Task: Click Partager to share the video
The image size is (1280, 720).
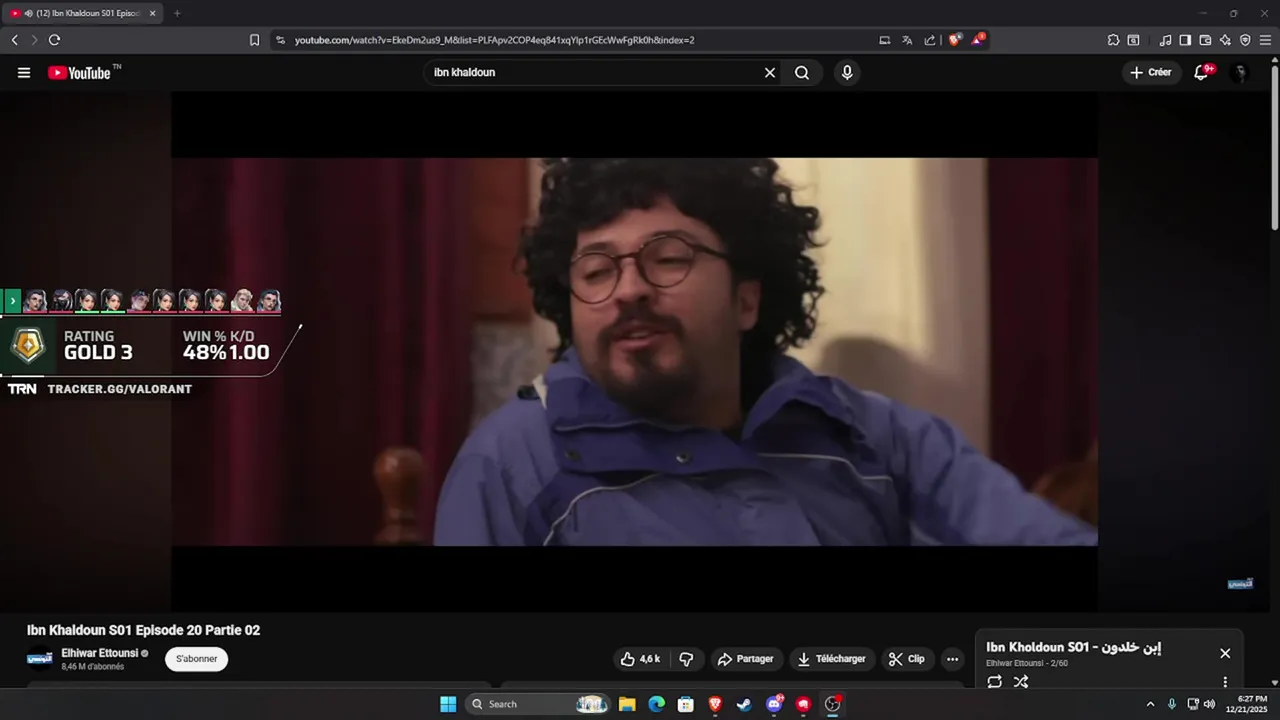Action: 746,659
